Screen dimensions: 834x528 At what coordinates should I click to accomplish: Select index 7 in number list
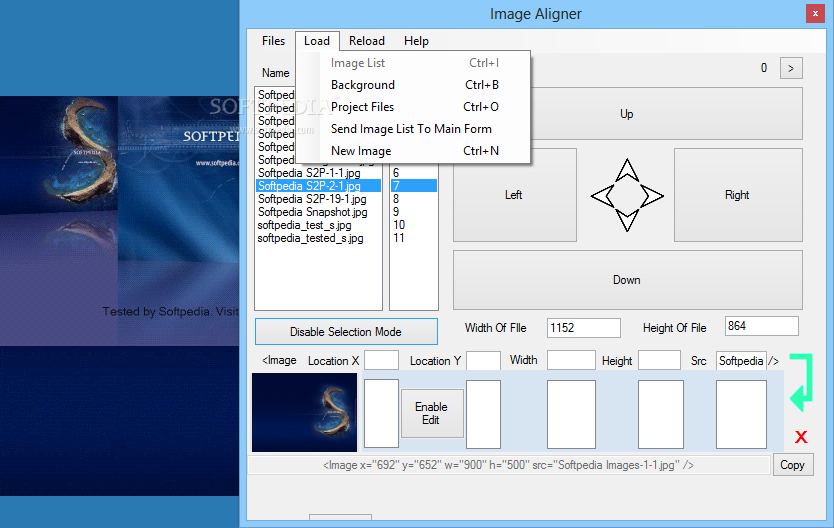(414, 186)
